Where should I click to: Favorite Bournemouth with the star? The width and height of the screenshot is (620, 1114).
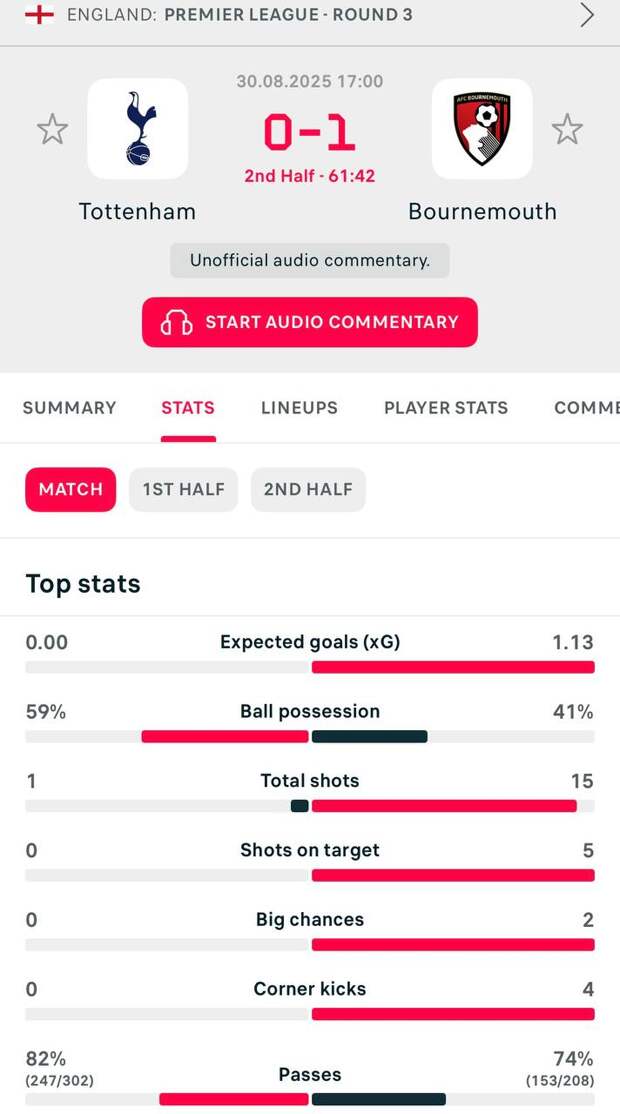(x=567, y=129)
